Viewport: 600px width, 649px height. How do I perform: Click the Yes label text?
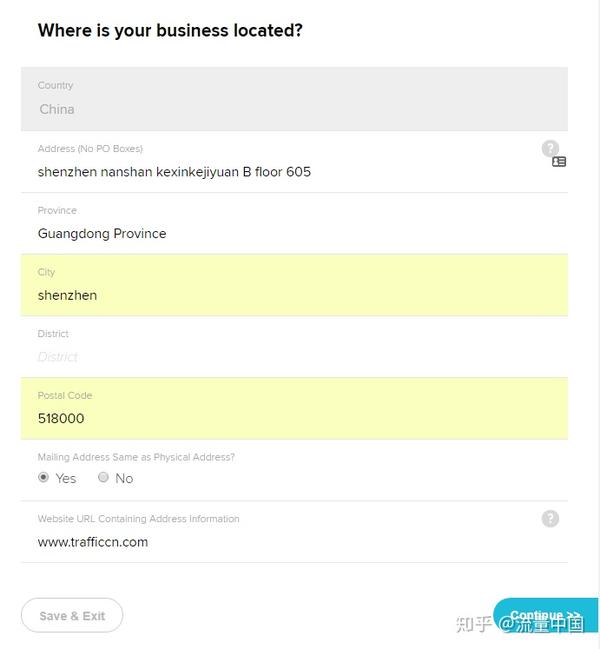pos(66,478)
